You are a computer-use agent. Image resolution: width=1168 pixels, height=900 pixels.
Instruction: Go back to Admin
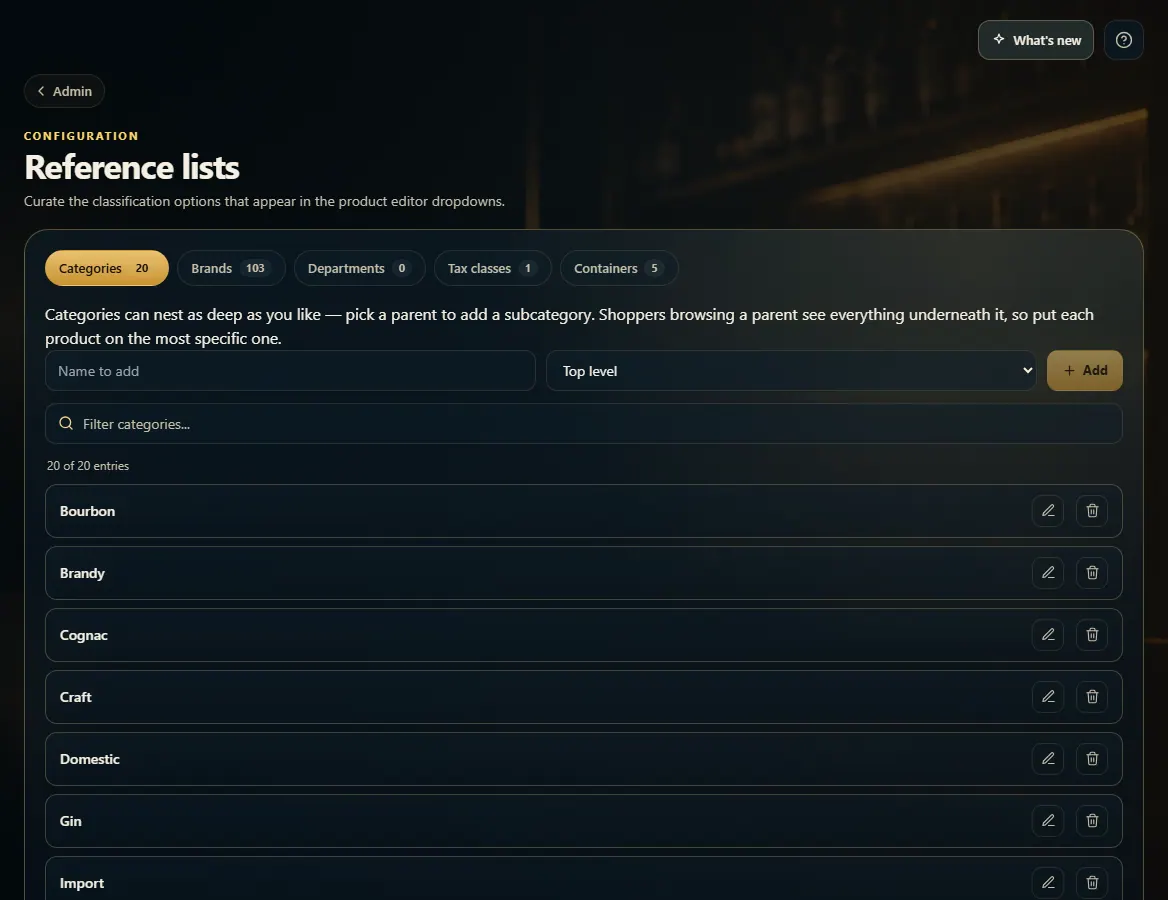click(64, 91)
